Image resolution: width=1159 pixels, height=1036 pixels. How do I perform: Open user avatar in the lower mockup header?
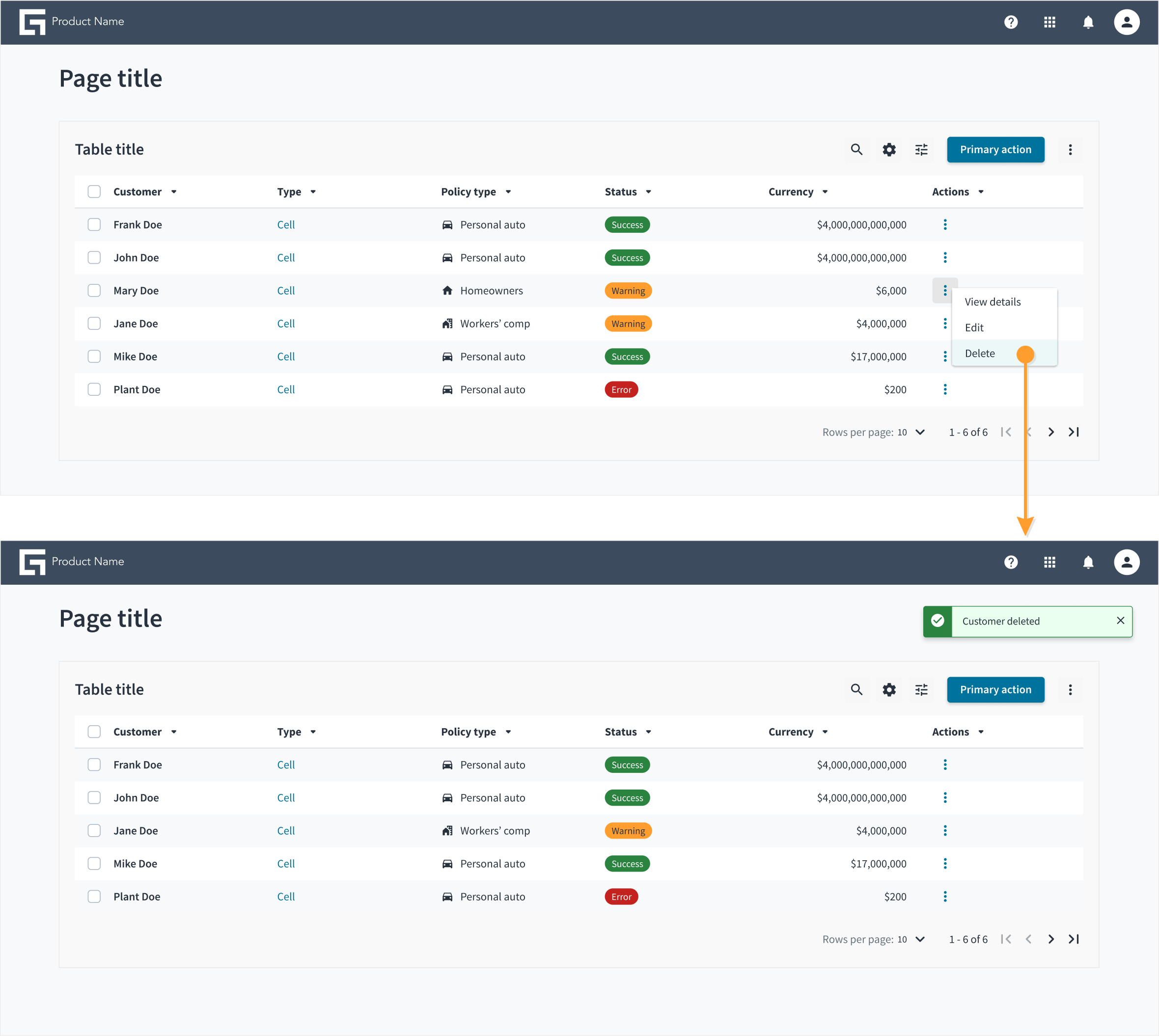(x=1127, y=562)
